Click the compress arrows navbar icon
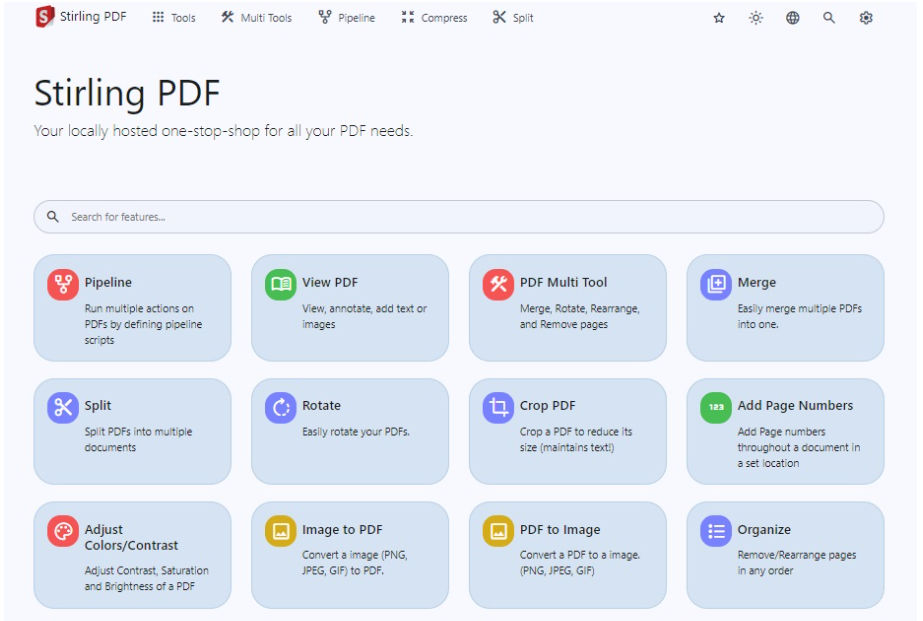Image resolution: width=923 pixels, height=621 pixels. pyautogui.click(x=407, y=17)
